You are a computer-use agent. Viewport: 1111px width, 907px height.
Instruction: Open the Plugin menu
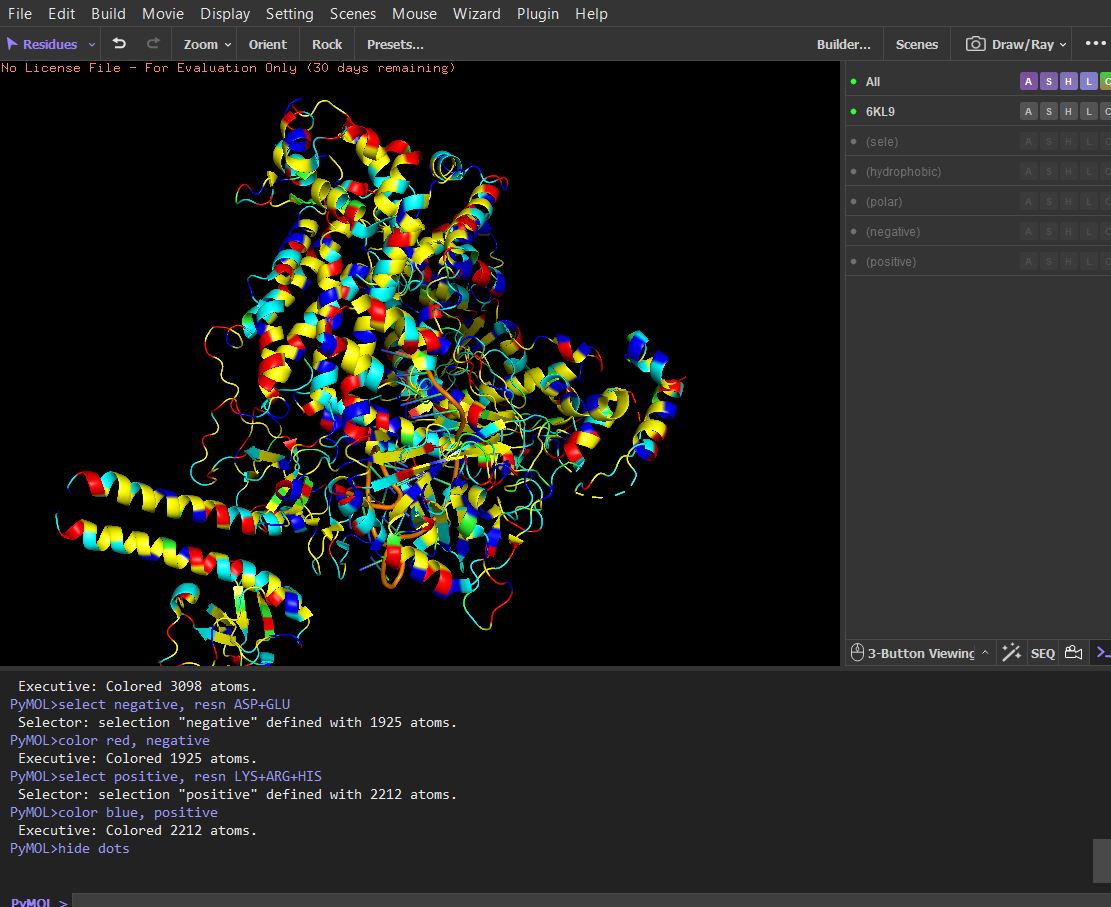pyautogui.click(x=538, y=14)
